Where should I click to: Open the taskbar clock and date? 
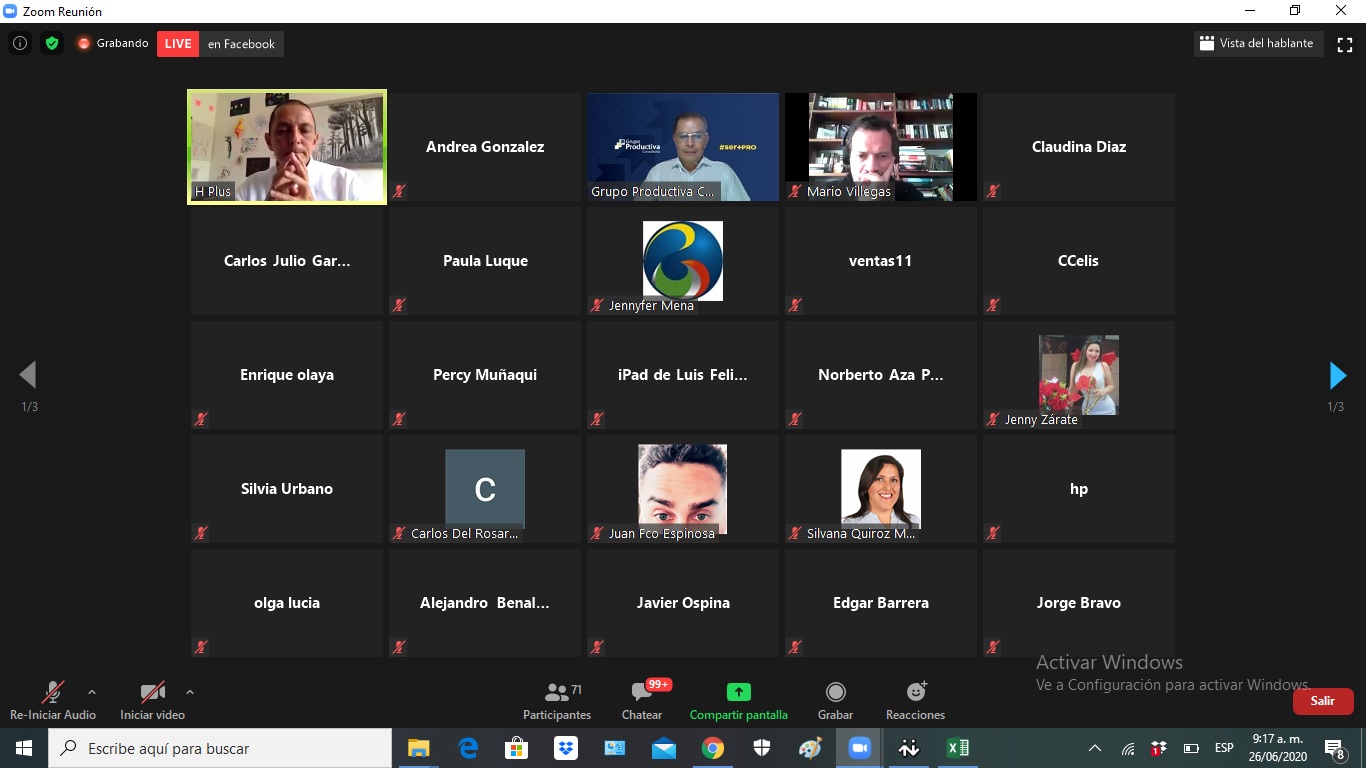pos(1279,748)
